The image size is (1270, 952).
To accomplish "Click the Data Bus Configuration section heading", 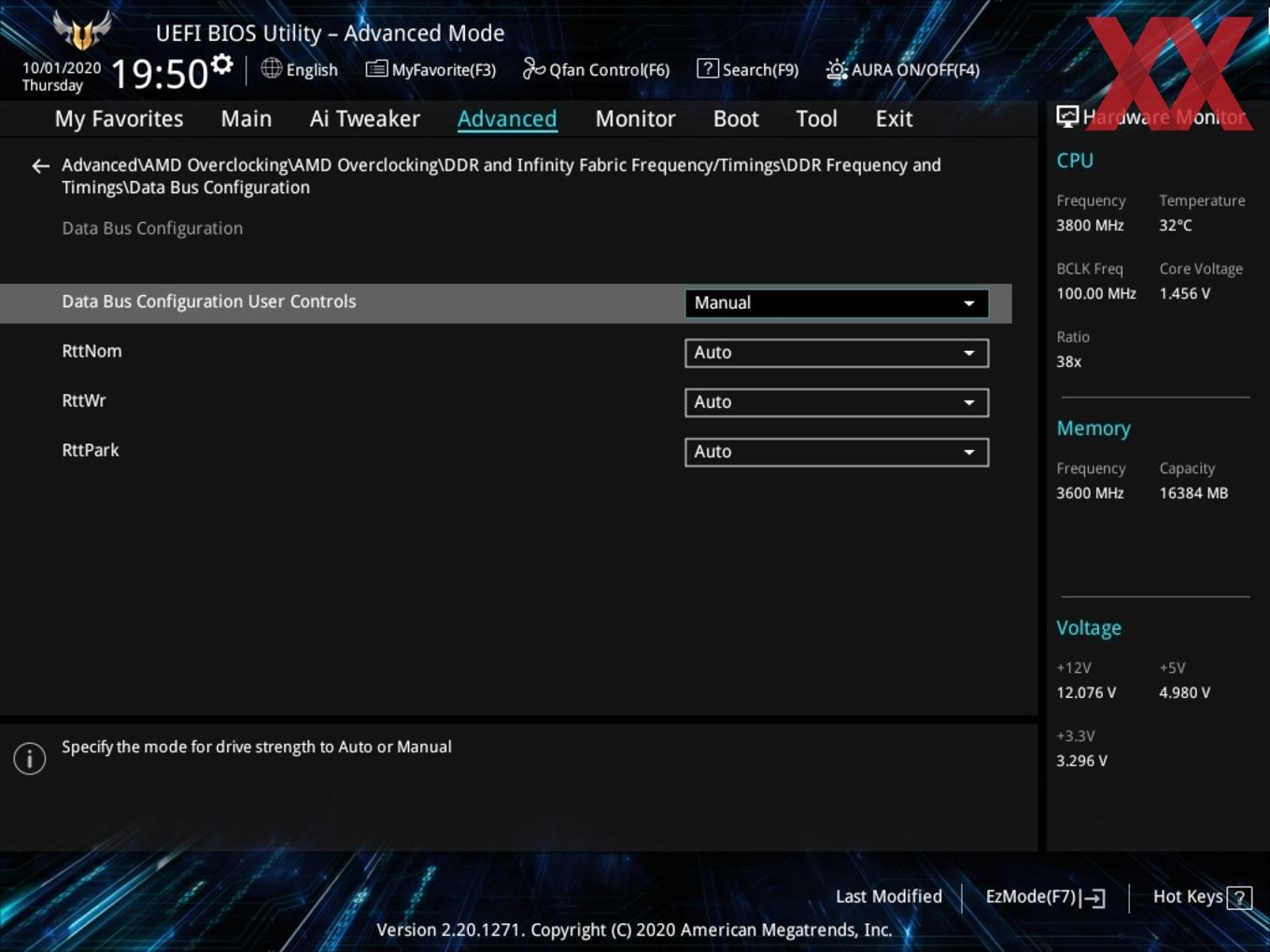I will tap(152, 229).
